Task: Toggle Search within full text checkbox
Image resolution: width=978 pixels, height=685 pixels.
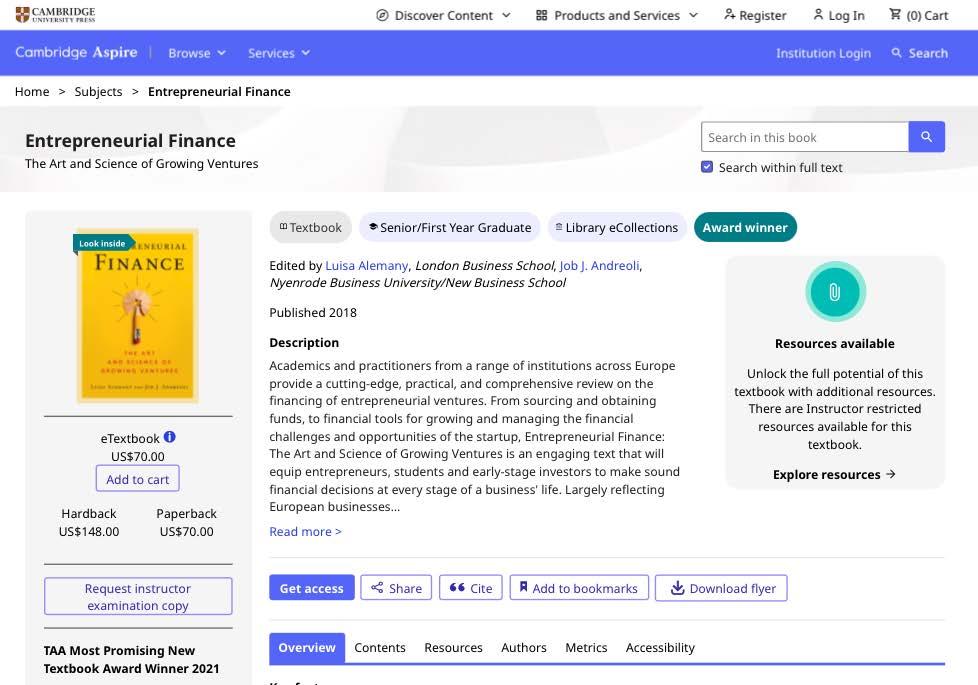Action: tap(707, 167)
